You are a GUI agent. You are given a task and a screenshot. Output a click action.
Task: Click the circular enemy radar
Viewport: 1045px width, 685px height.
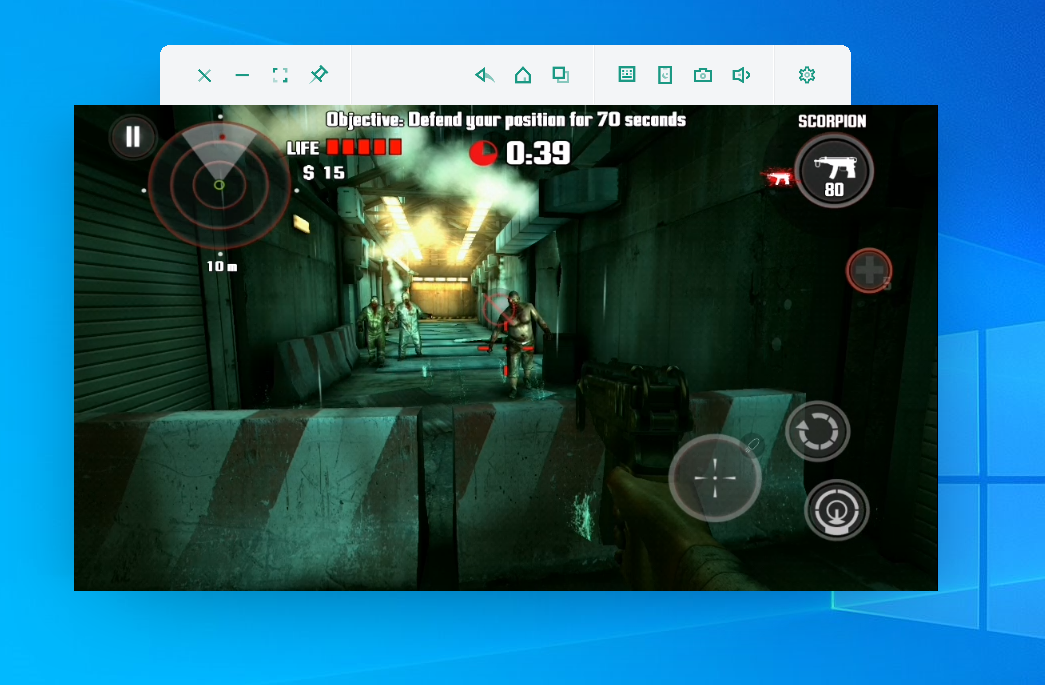tap(219, 185)
